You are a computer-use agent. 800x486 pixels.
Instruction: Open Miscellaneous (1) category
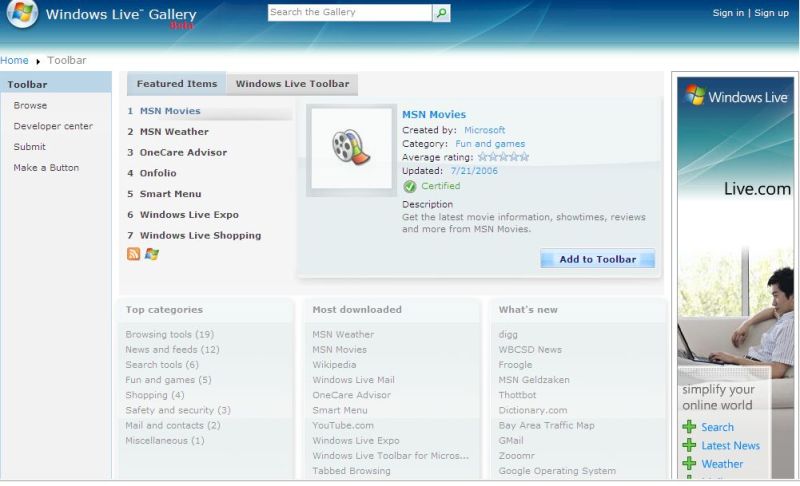point(165,441)
